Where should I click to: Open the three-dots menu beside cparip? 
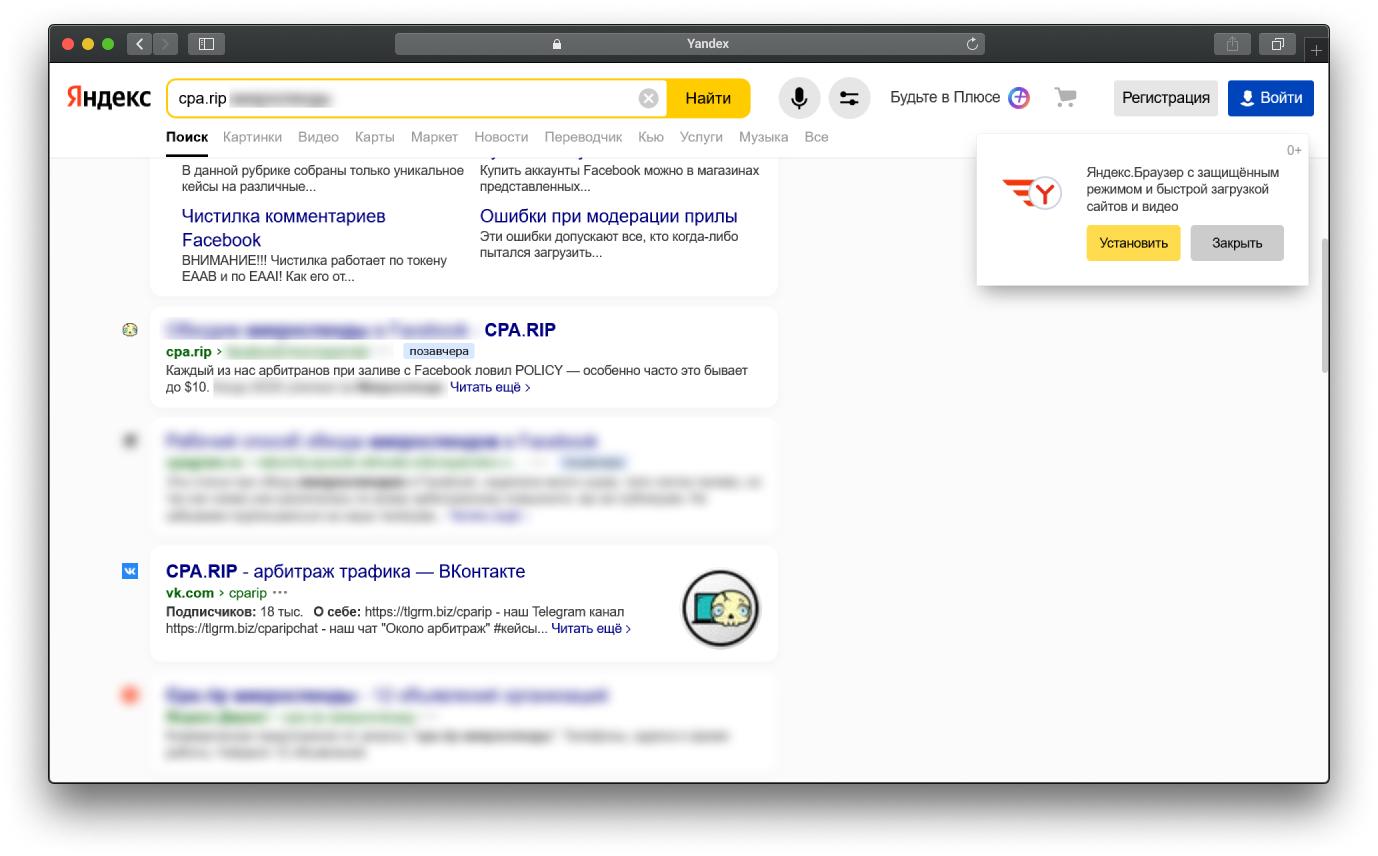coord(280,593)
